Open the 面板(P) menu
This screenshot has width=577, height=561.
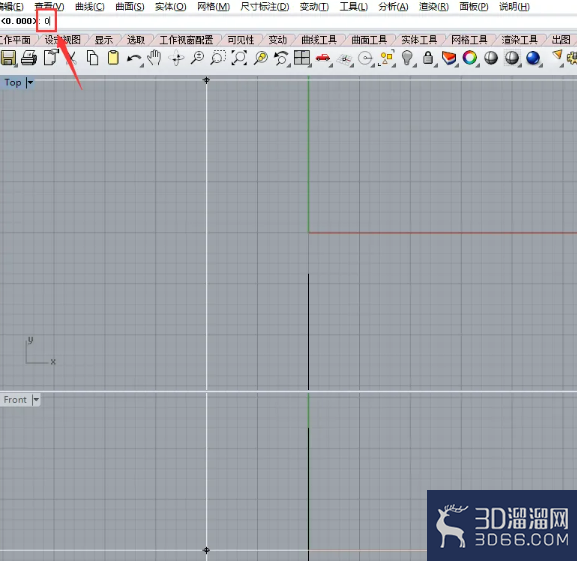point(474,7)
